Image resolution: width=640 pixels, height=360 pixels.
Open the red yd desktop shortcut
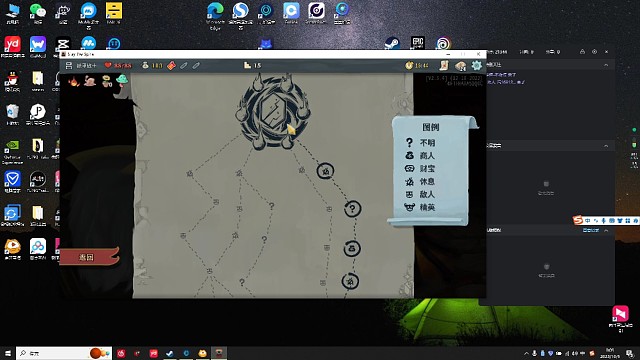[13, 47]
